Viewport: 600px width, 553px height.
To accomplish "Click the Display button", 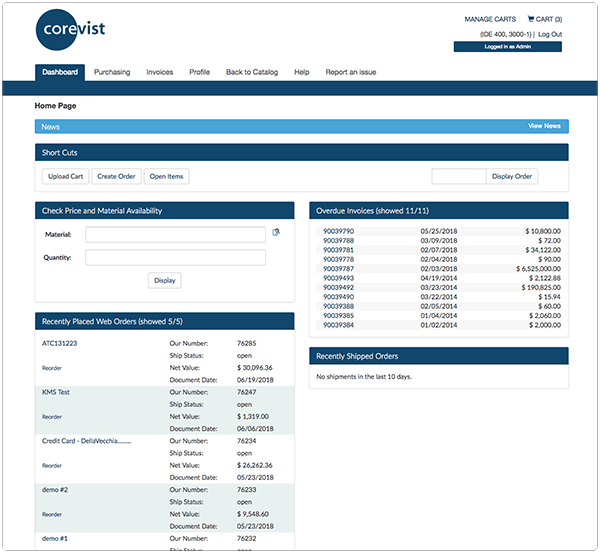I will pyautogui.click(x=165, y=281).
